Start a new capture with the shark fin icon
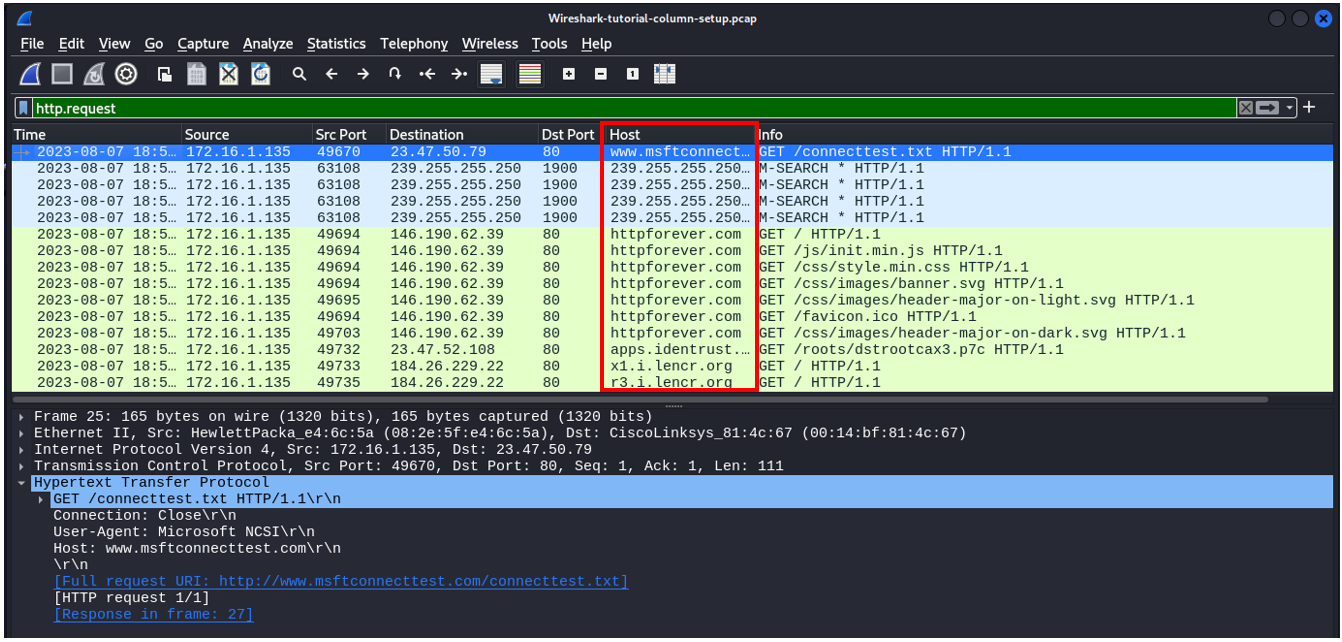1342x642 pixels. click(30, 74)
